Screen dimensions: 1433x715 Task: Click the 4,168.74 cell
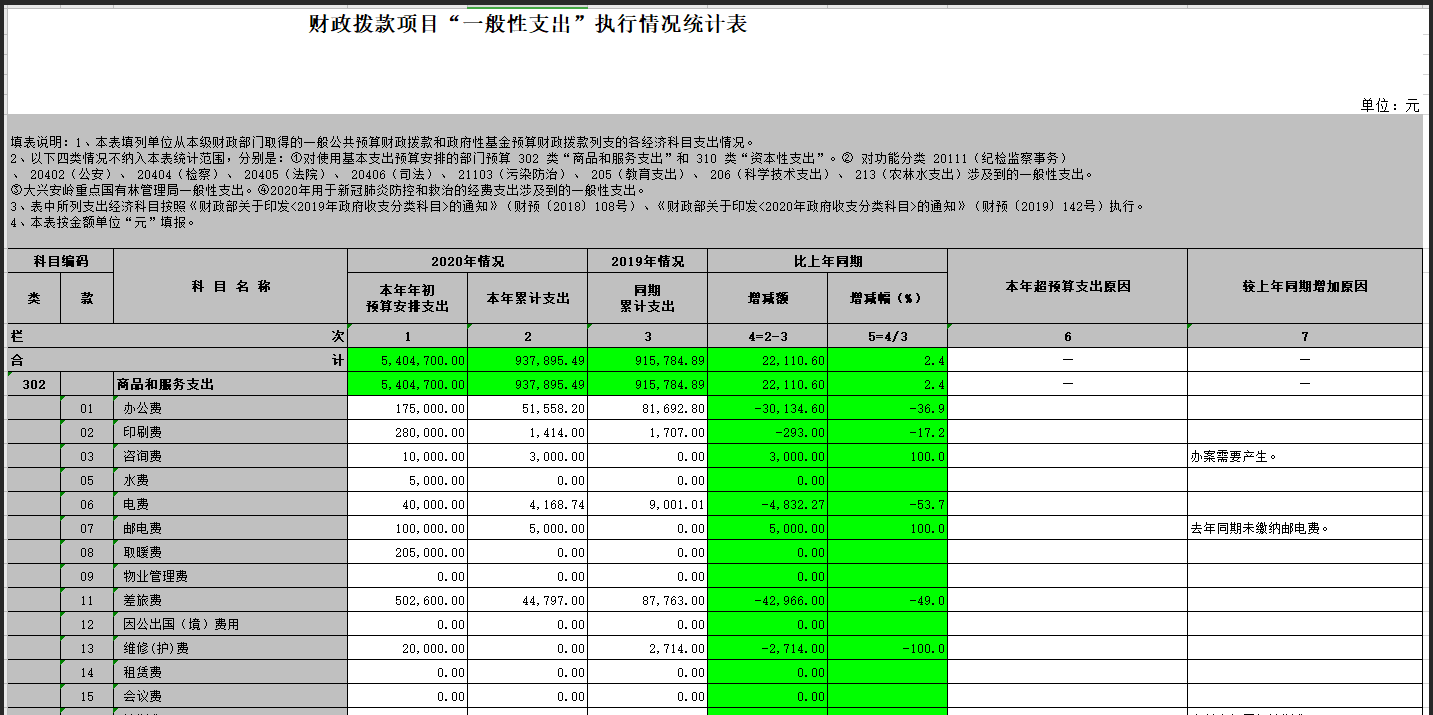pyautogui.click(x=528, y=504)
